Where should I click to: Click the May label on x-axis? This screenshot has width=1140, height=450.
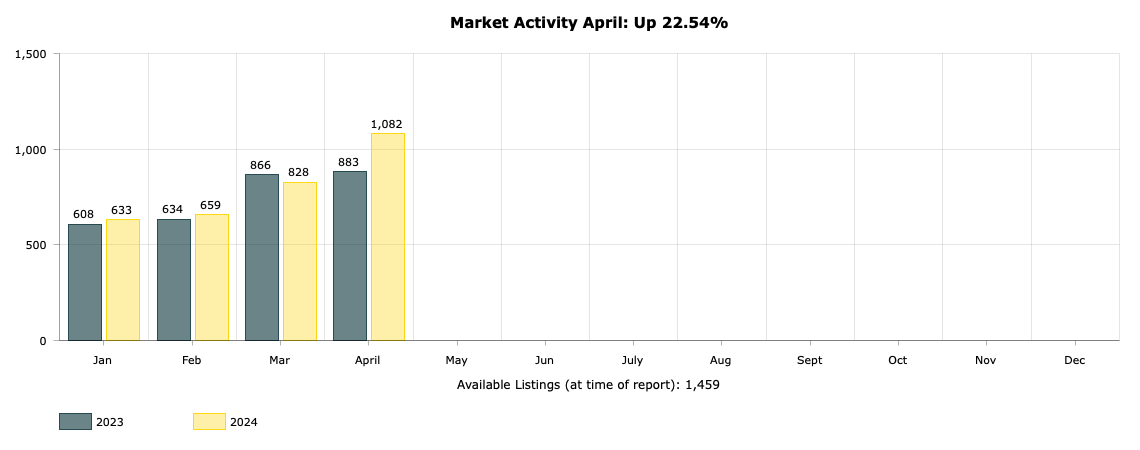coord(457,361)
